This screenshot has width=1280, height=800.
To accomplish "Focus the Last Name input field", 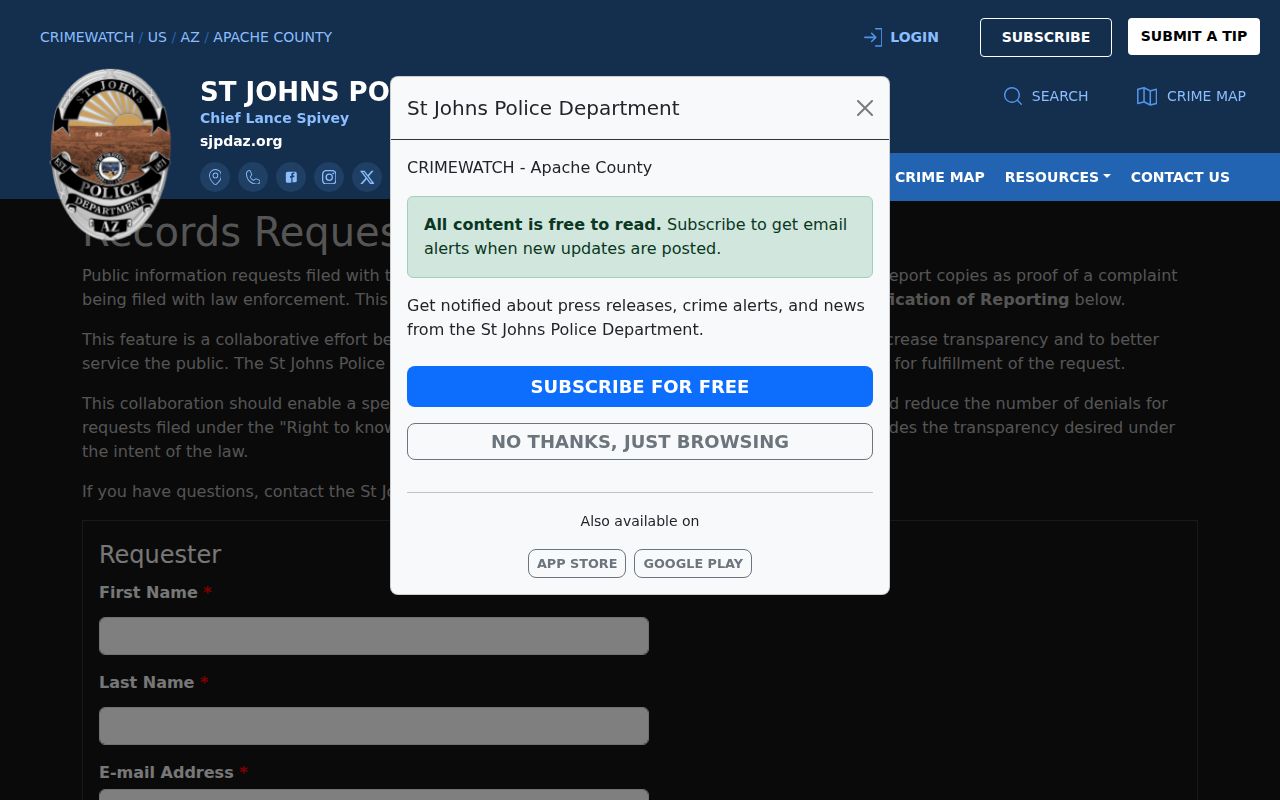I will tap(374, 726).
